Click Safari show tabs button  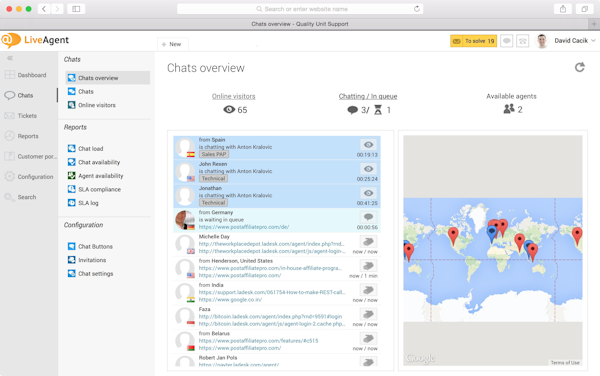[584, 9]
